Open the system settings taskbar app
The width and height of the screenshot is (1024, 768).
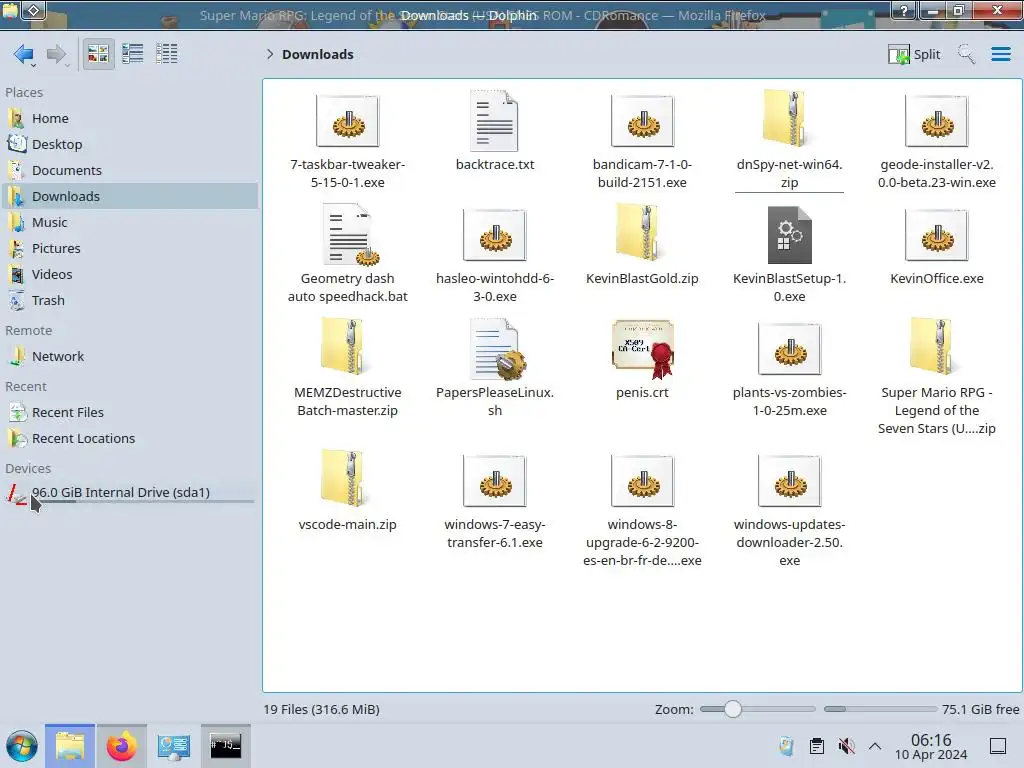(173, 746)
